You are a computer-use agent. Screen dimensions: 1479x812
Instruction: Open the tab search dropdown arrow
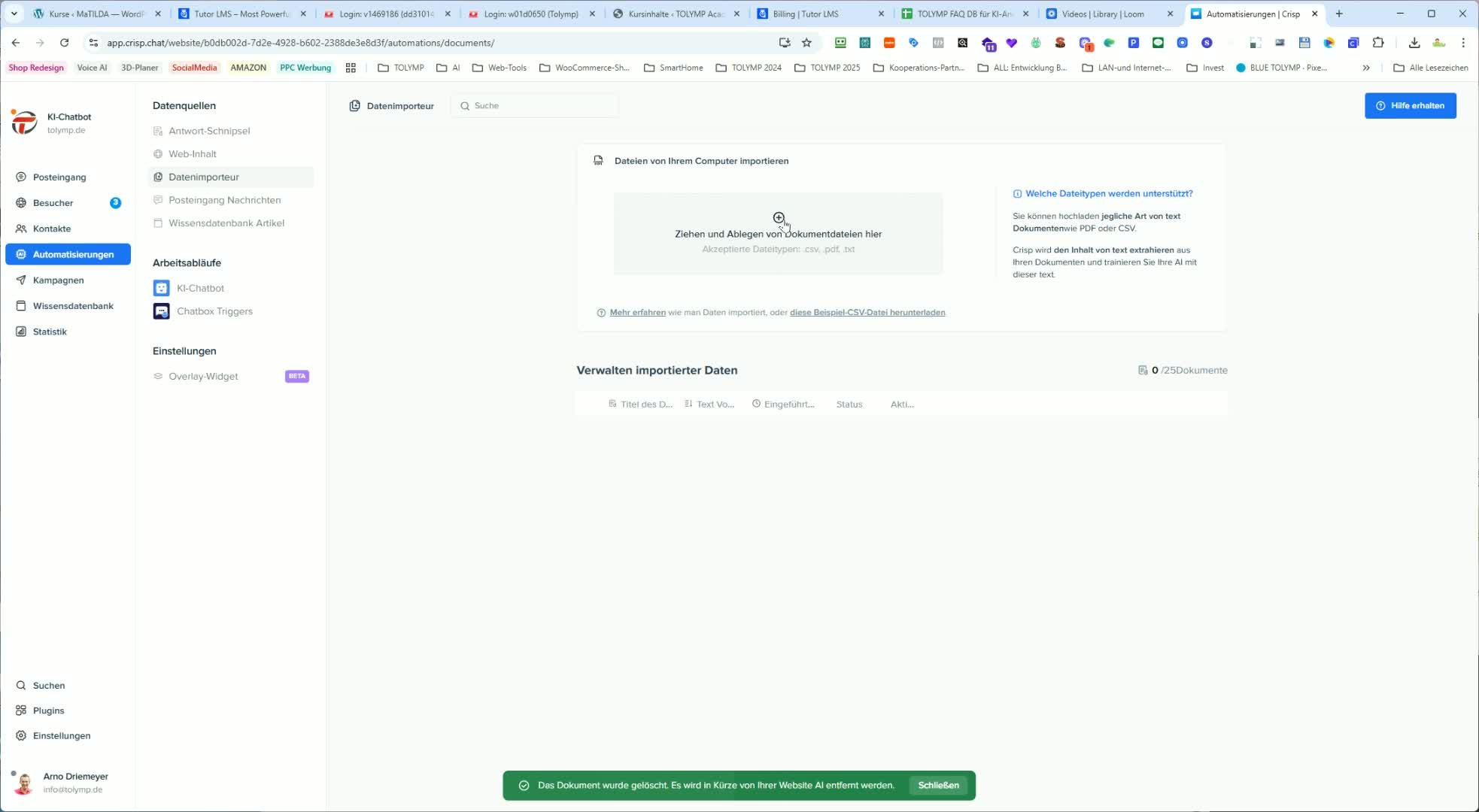point(14,14)
